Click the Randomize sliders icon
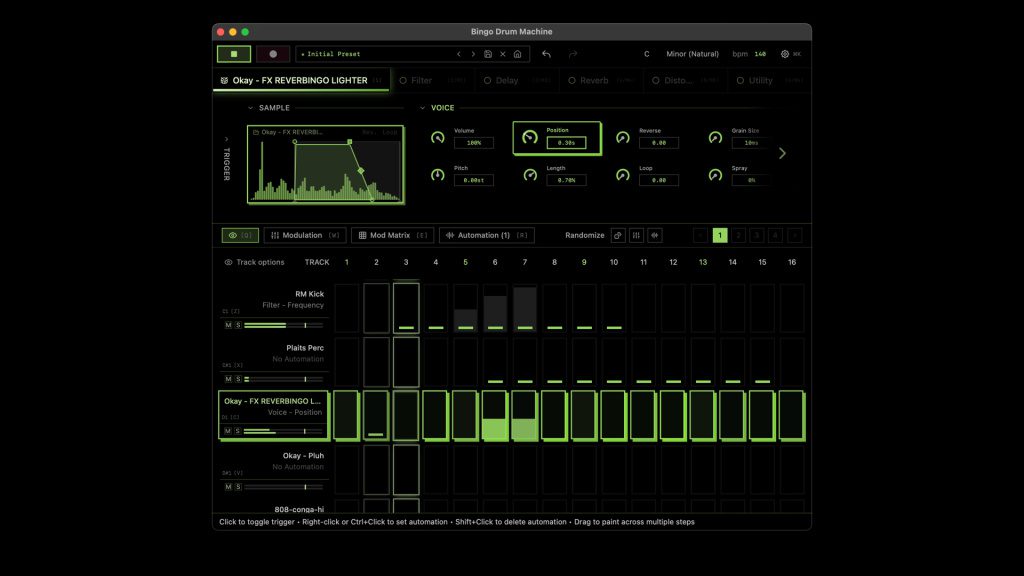This screenshot has width=1024, height=576. coord(636,236)
